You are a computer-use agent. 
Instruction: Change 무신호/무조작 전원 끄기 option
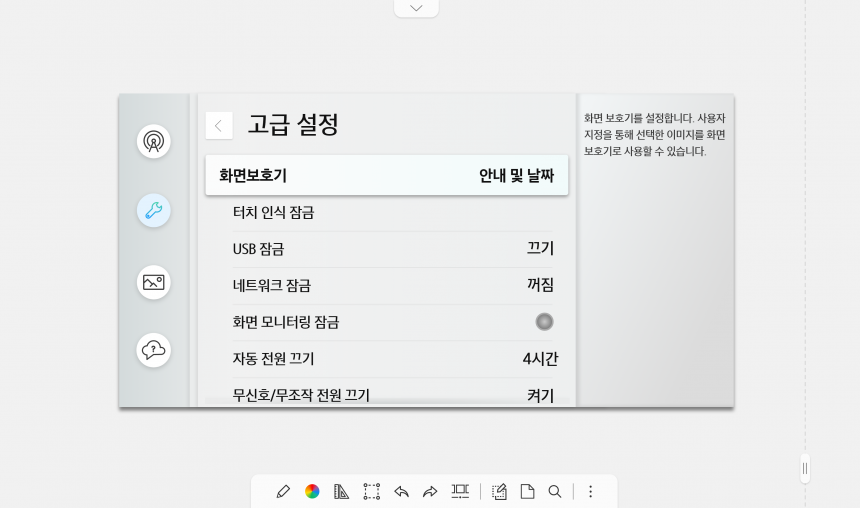click(x=393, y=393)
